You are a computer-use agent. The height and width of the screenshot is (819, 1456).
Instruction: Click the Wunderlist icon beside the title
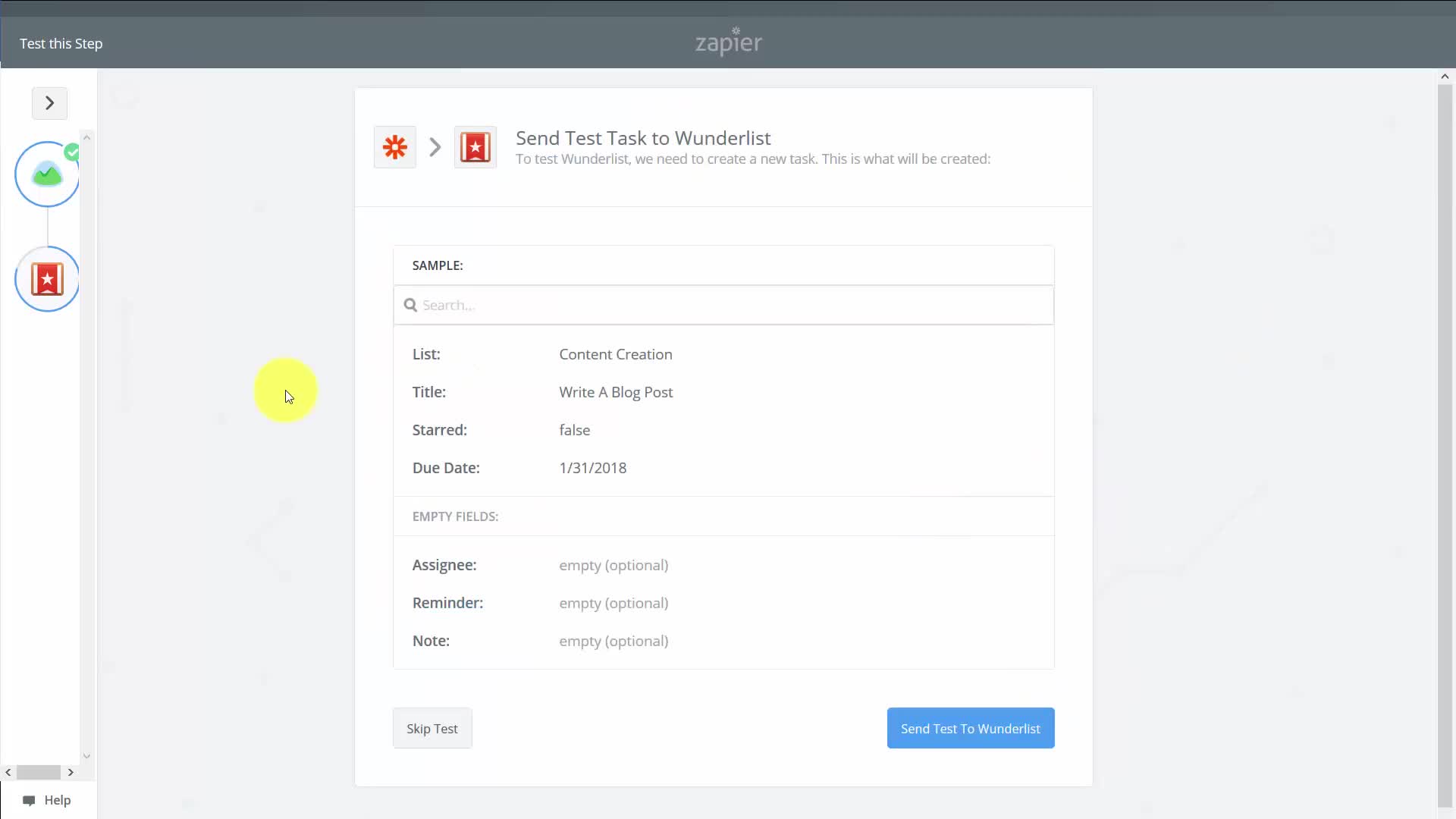tap(475, 147)
